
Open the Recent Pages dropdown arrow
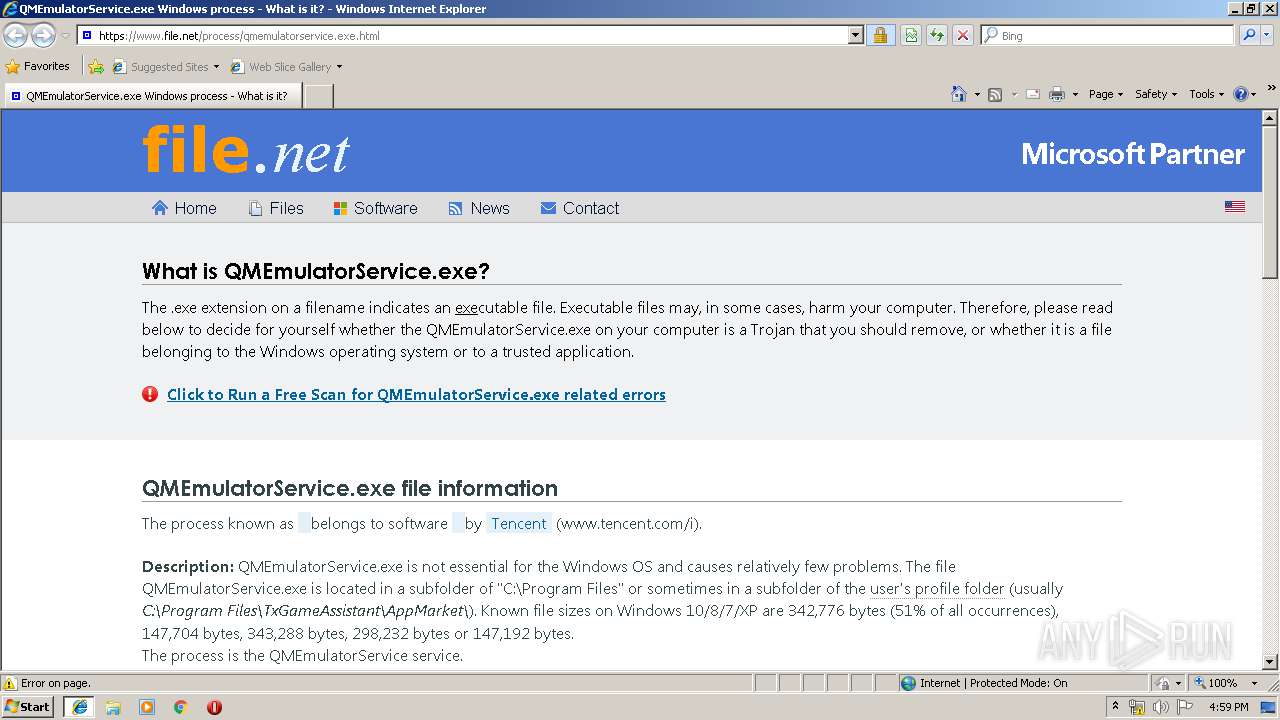(x=65, y=36)
